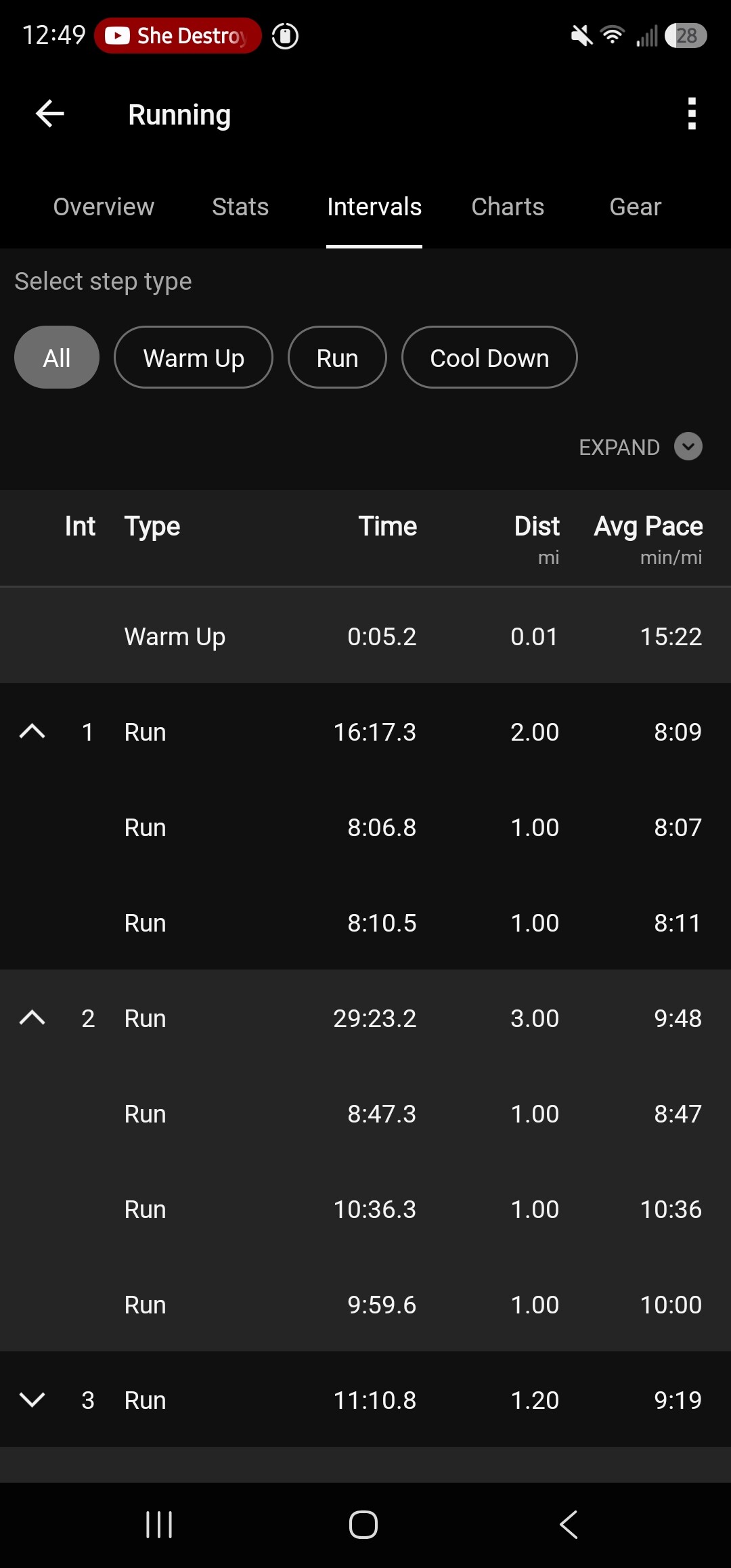
Task: Switch to the Charts tab
Action: [508, 206]
